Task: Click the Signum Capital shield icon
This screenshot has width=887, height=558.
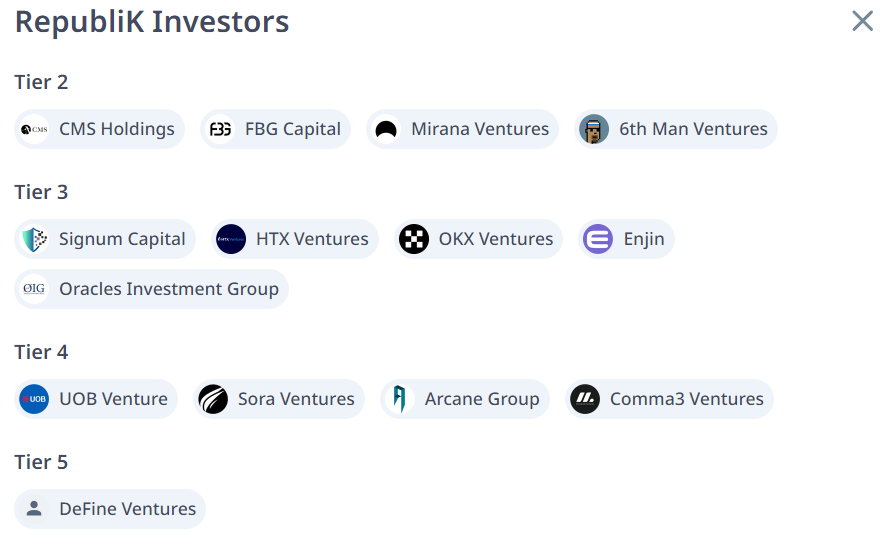Action: point(34,239)
